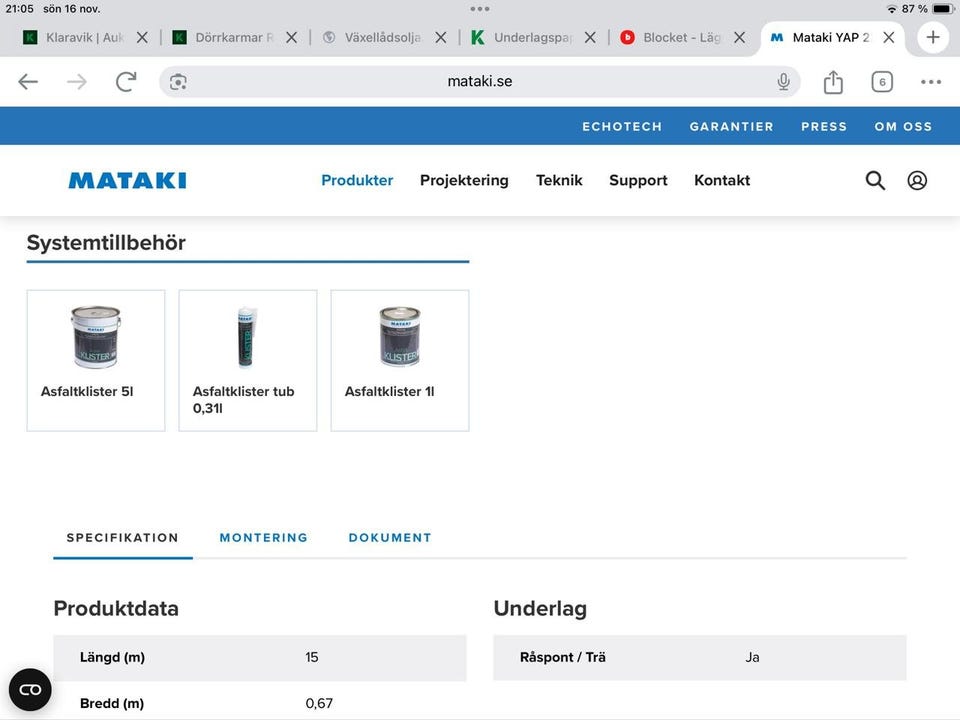
Task: Click the Produktdata heading
Action: pos(116,608)
